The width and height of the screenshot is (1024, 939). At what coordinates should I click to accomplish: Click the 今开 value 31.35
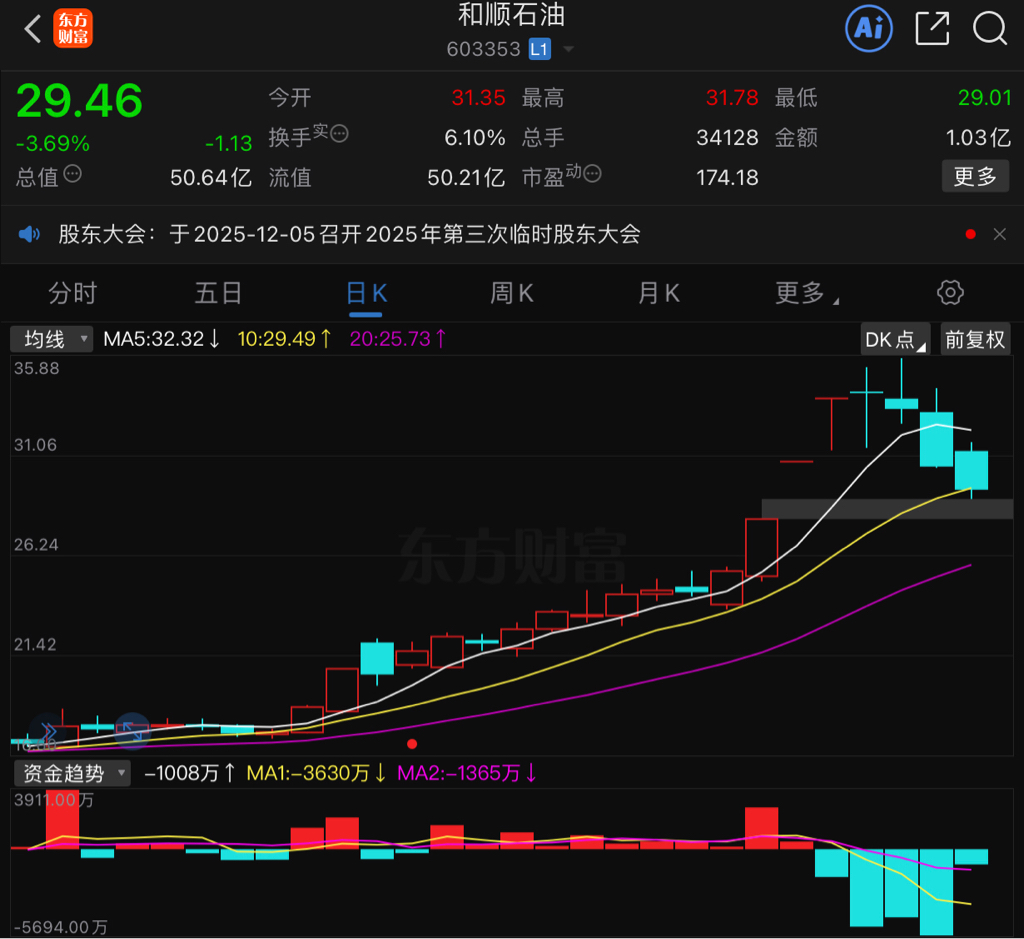479,98
